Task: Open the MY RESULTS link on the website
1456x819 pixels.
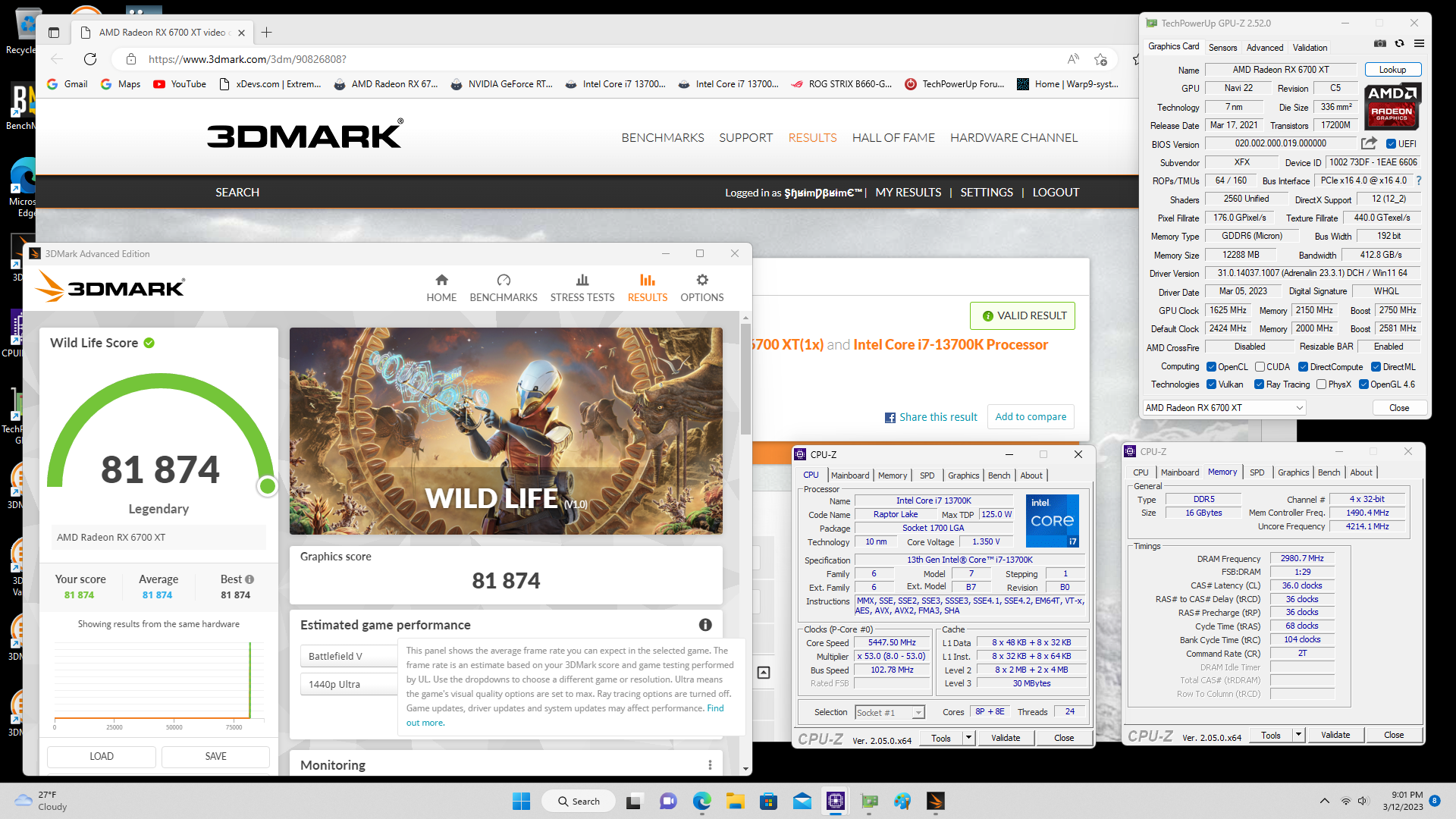Action: tap(908, 193)
